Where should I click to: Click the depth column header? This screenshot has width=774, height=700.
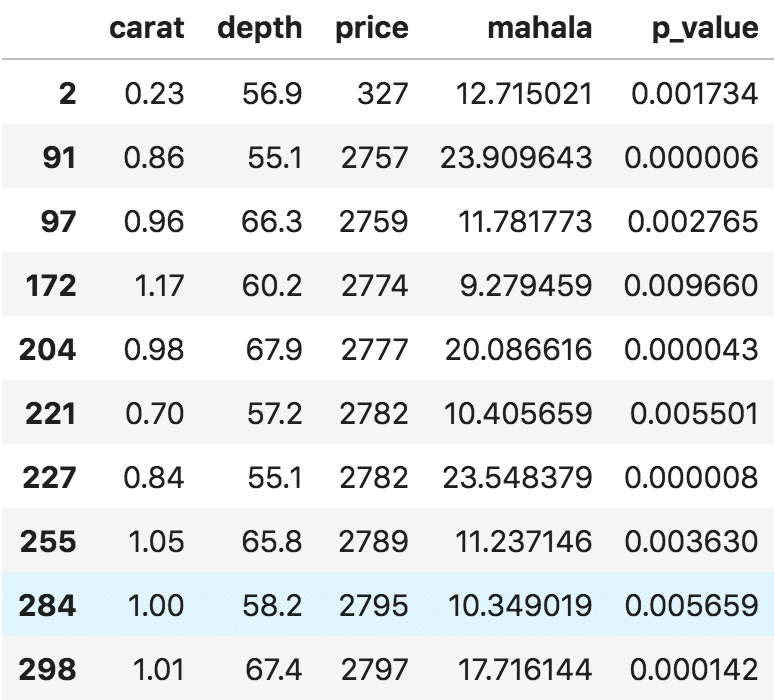[x=259, y=29]
